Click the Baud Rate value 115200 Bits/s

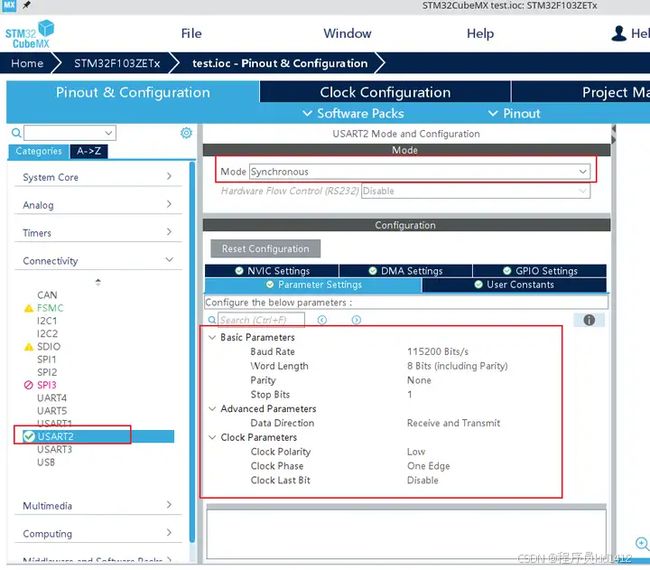438,352
